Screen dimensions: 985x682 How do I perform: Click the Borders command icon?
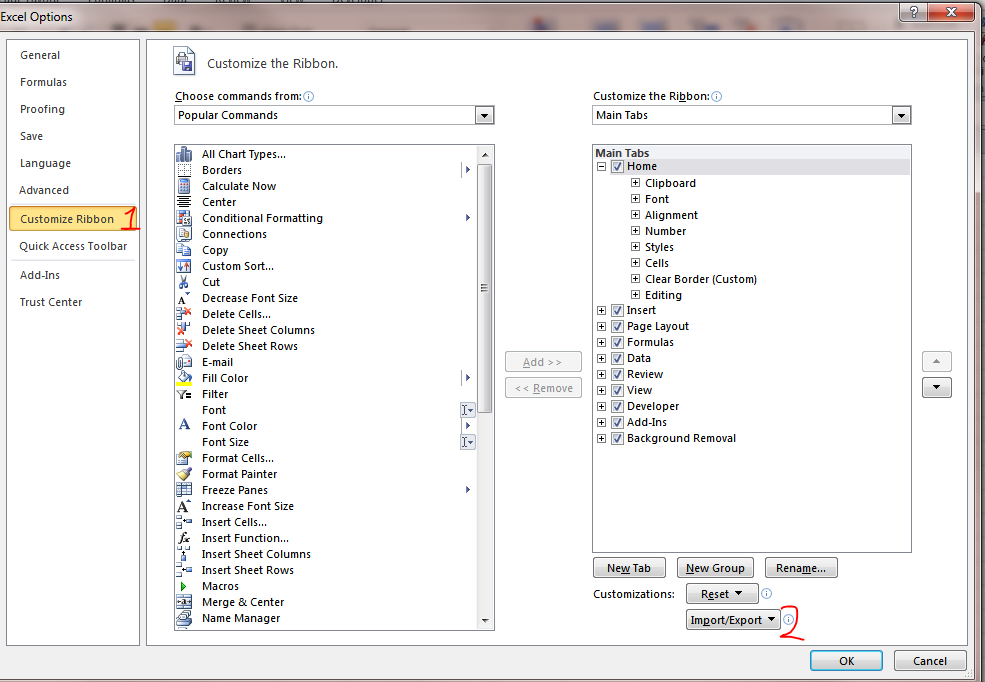184,170
